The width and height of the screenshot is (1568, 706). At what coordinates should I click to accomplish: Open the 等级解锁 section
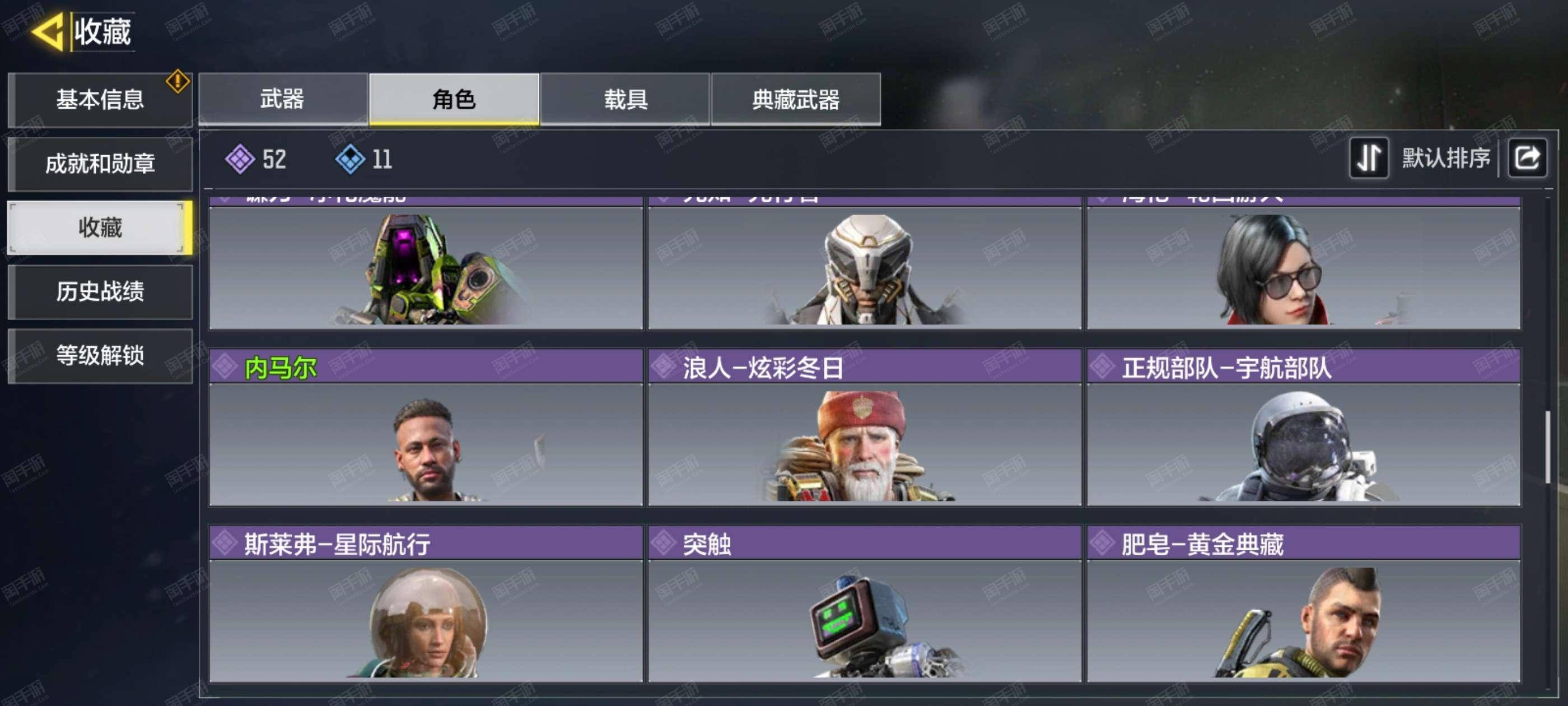click(100, 355)
